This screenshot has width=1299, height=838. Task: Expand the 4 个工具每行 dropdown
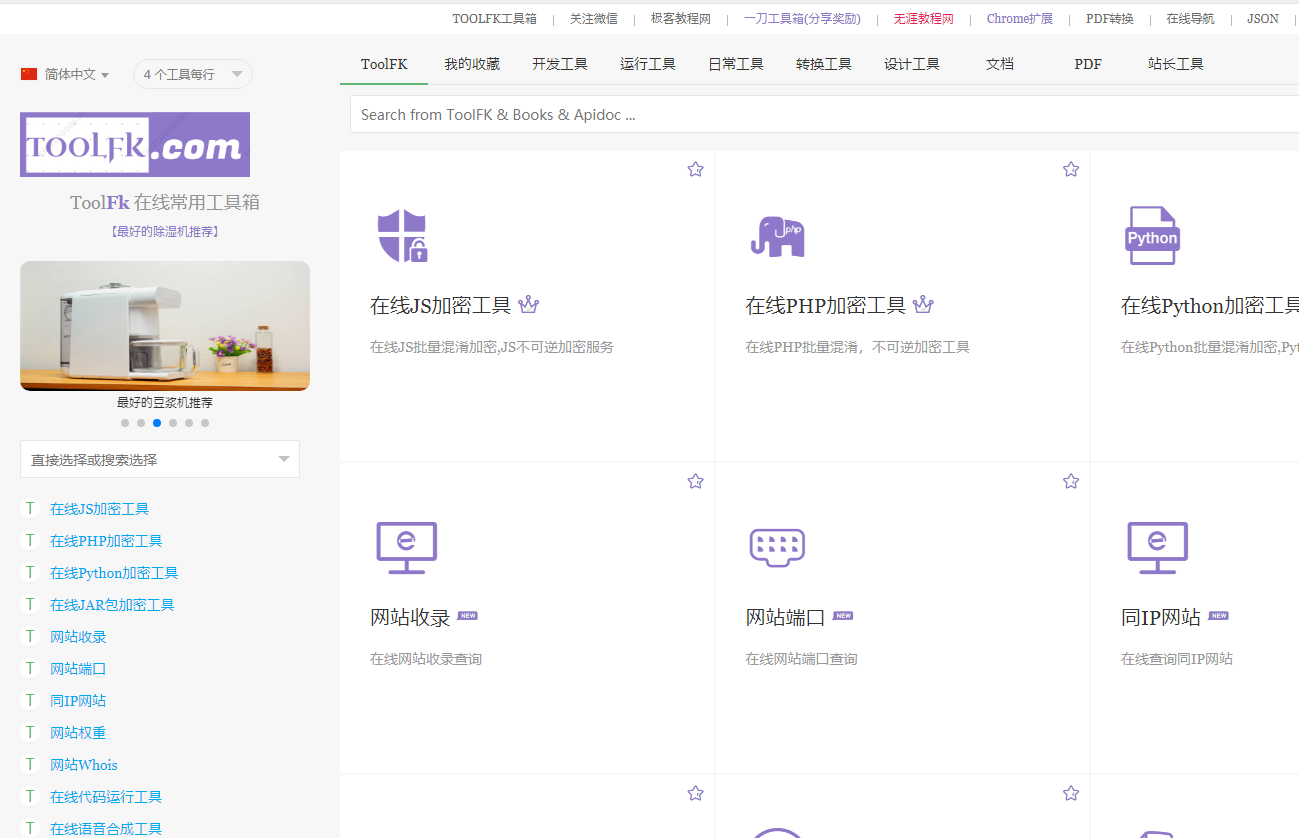[x=192, y=74]
